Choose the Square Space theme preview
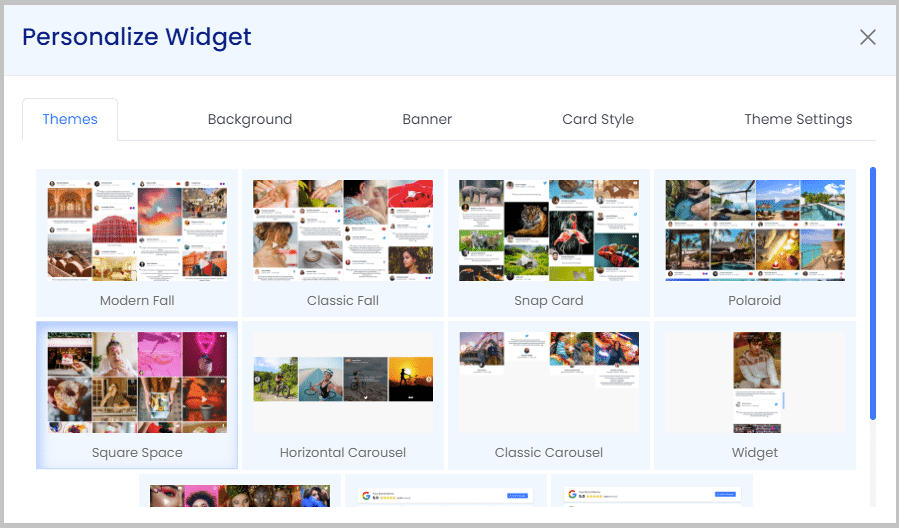899x528 pixels. click(x=137, y=382)
